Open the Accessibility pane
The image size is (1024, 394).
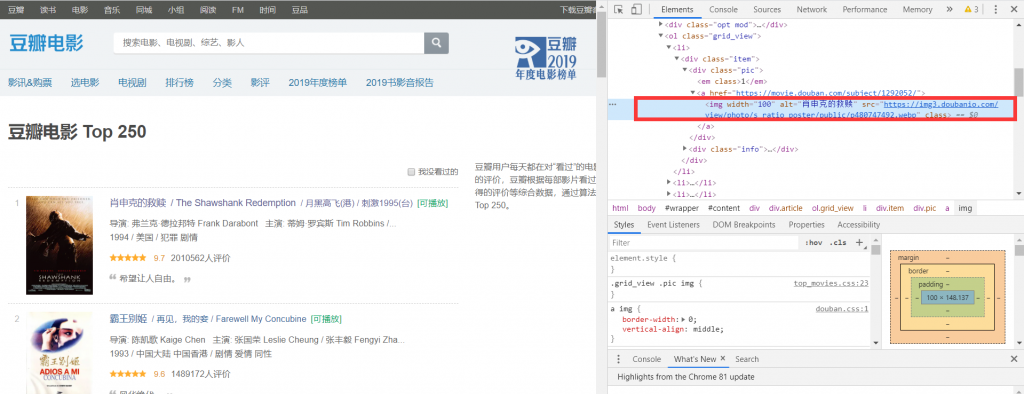point(859,225)
